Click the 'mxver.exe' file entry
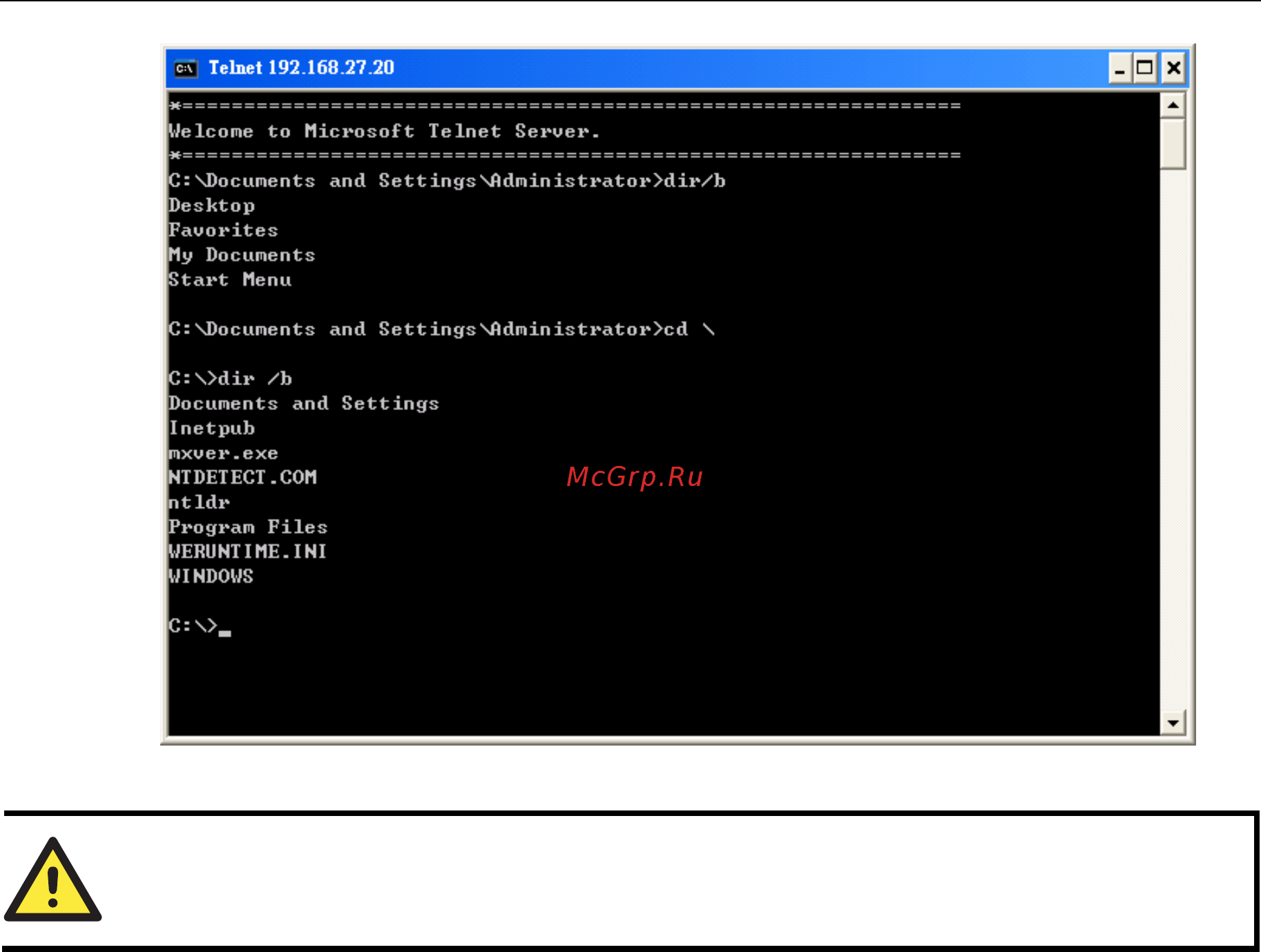This screenshot has width=1261, height=952. [x=223, y=453]
